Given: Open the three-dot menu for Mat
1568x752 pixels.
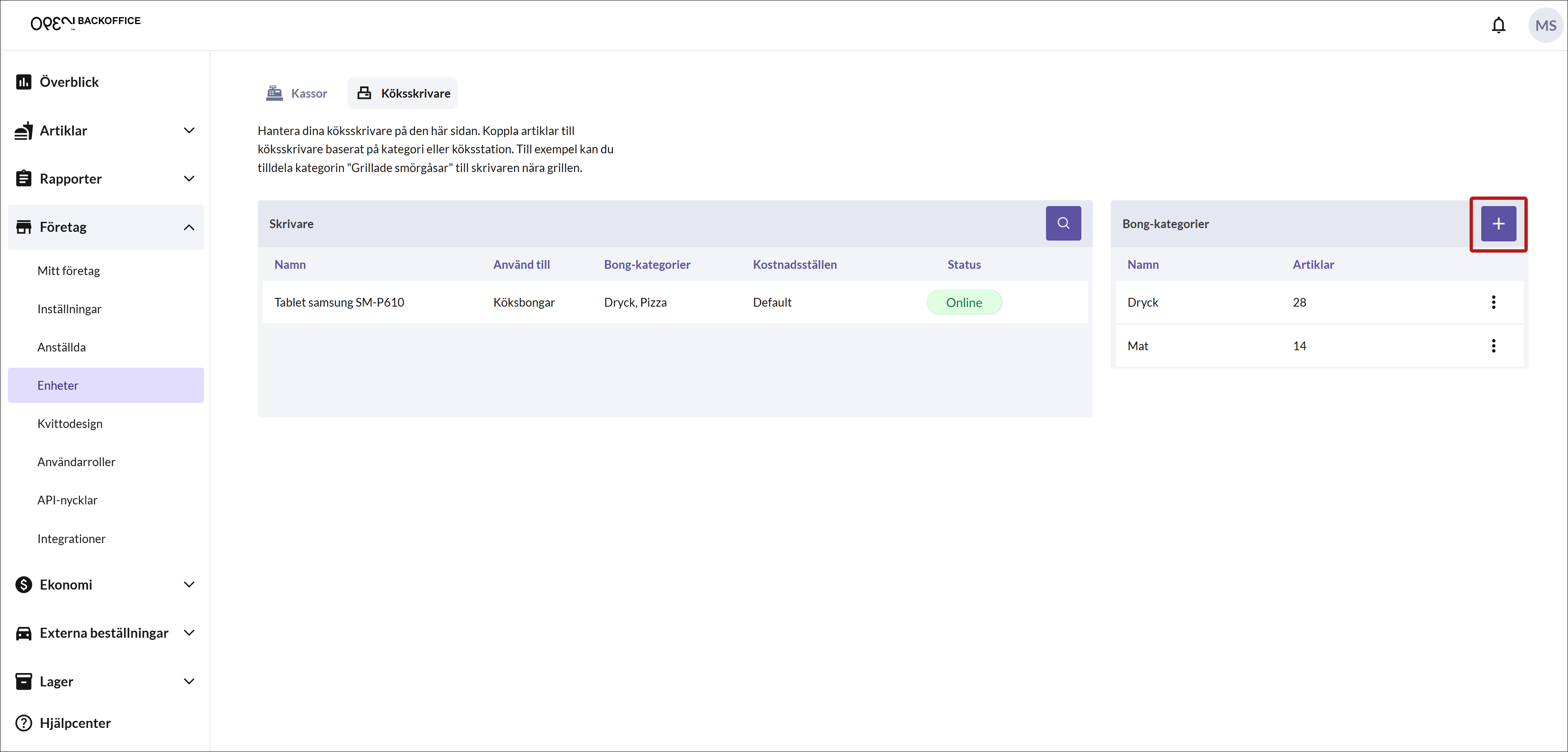Looking at the screenshot, I should coord(1493,346).
